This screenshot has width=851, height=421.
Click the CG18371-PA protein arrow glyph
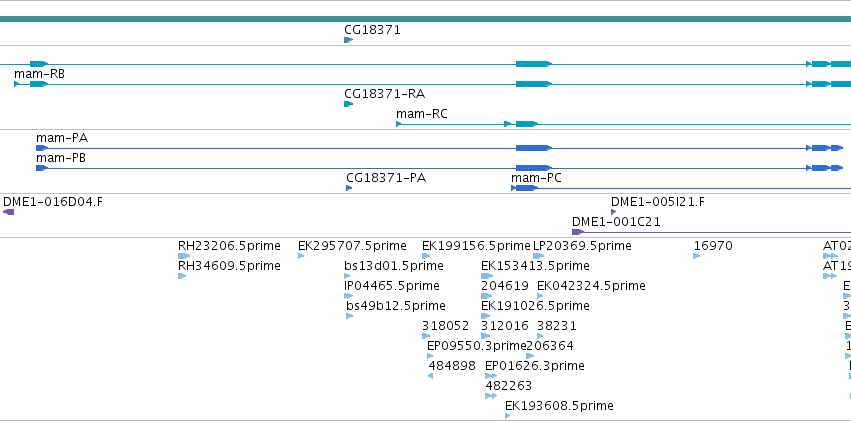pyautogui.click(x=349, y=188)
